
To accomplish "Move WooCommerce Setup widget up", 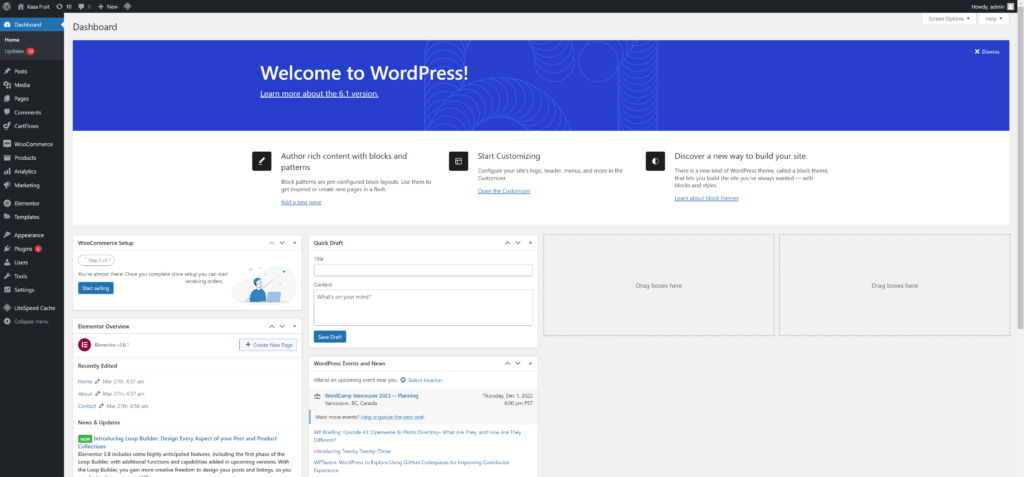I will 271,242.
